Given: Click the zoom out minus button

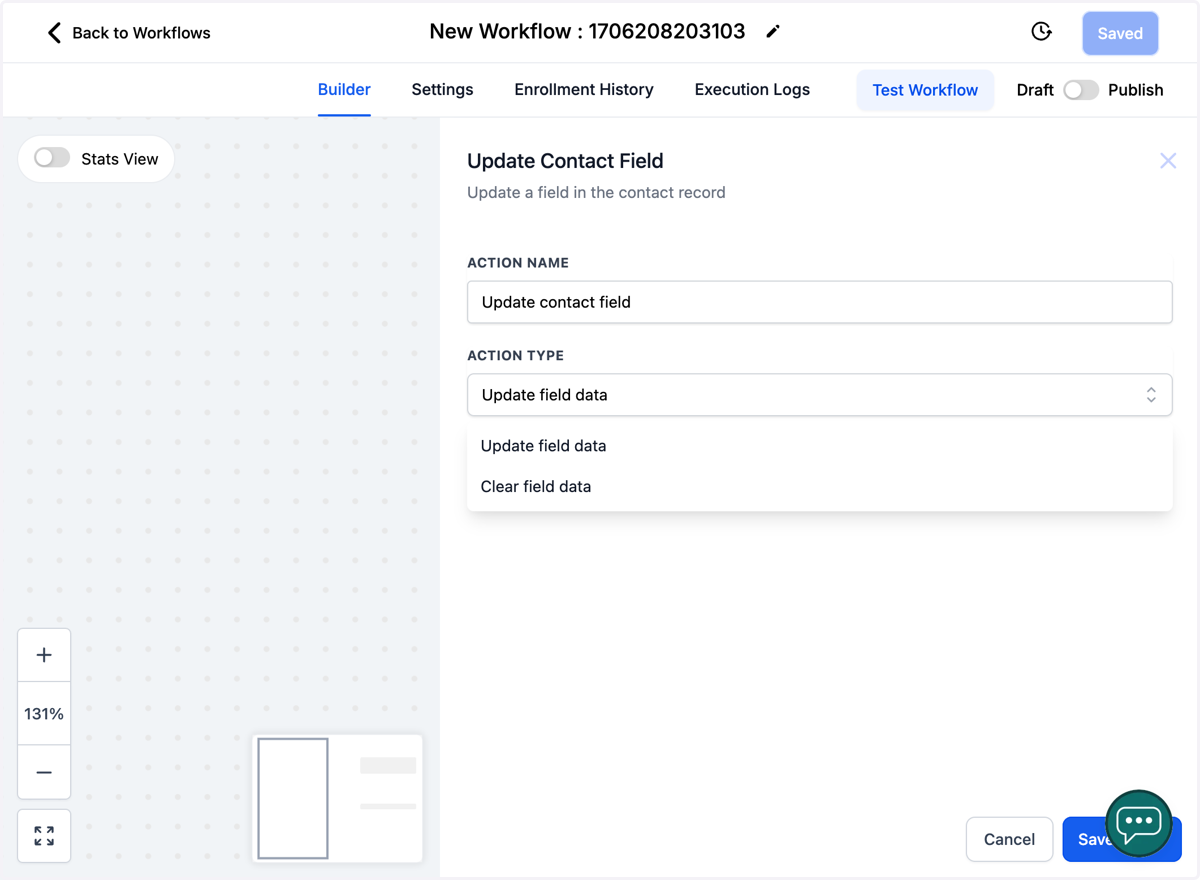Looking at the screenshot, I should [44, 772].
